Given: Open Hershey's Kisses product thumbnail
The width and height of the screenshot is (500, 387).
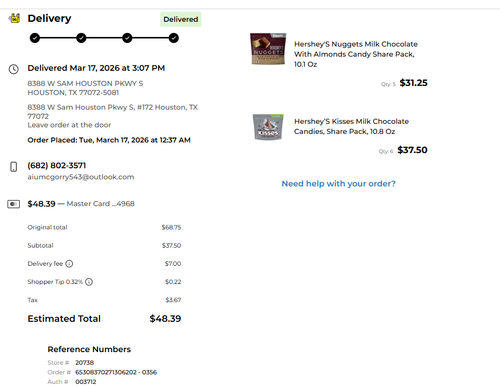Looking at the screenshot, I should coord(268,127).
